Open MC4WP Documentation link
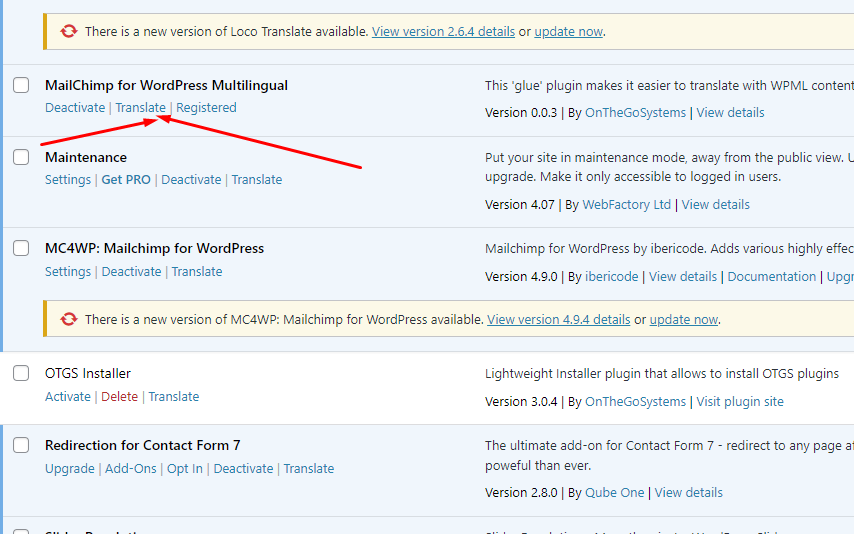 [771, 277]
